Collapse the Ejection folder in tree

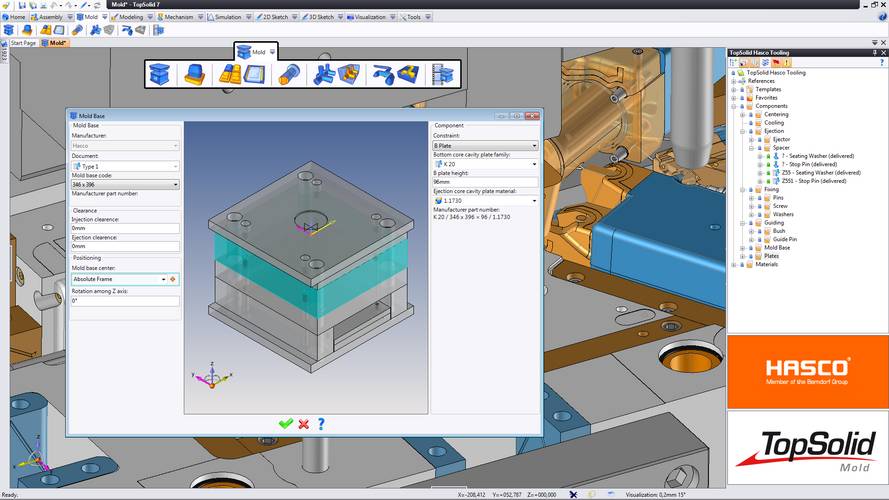click(x=742, y=131)
